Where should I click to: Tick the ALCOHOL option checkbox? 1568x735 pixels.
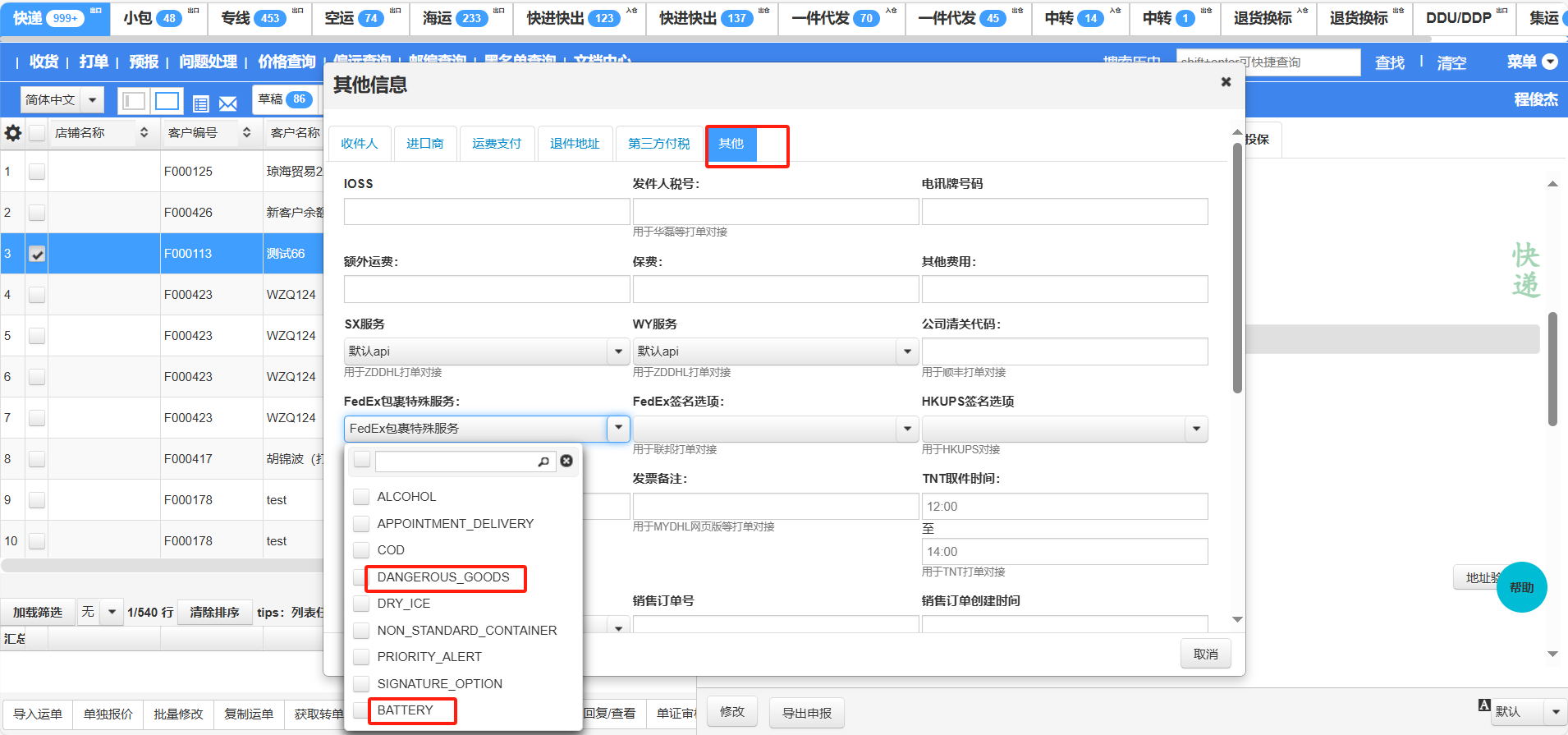(361, 497)
